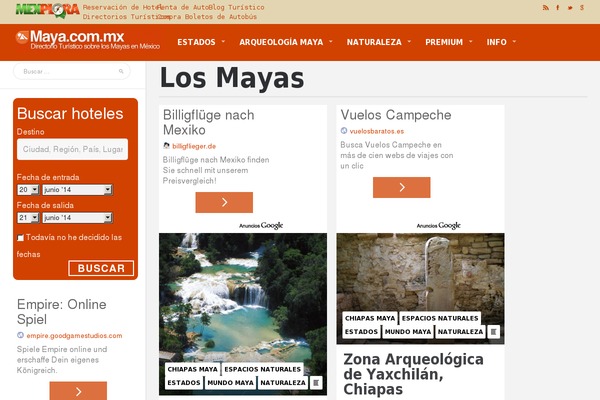Open the ESTADOS menu
Screen dimensions: 600x400
pyautogui.click(x=196, y=42)
